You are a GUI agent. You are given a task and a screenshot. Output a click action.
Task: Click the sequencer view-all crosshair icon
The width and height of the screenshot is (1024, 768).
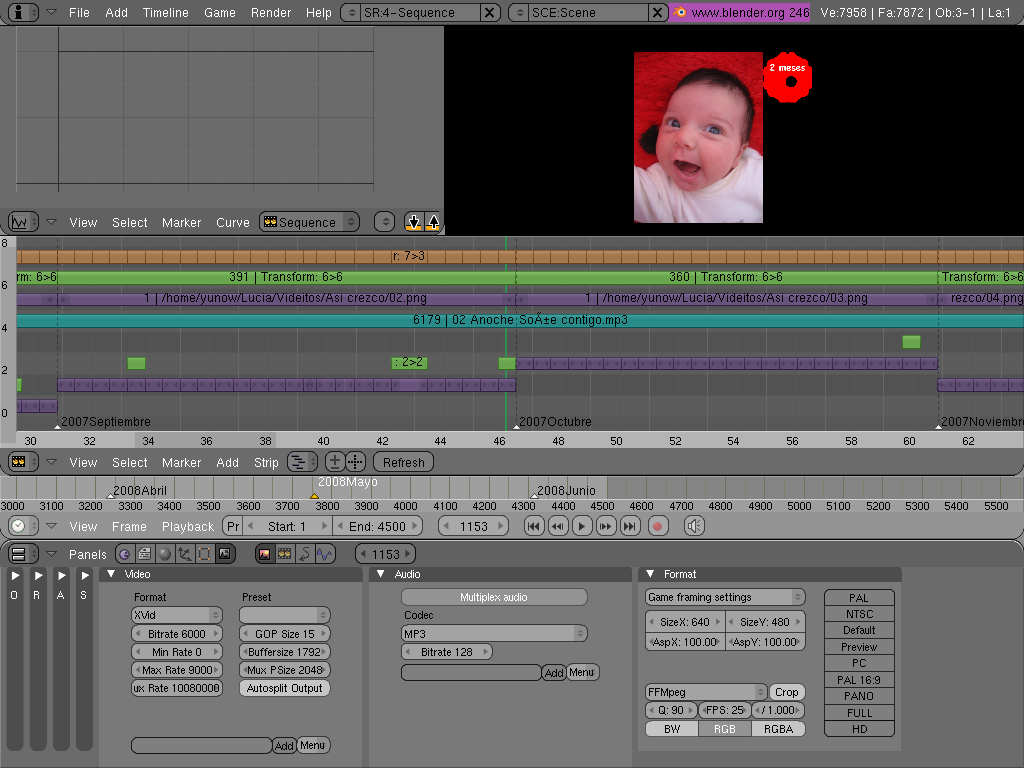(x=355, y=462)
